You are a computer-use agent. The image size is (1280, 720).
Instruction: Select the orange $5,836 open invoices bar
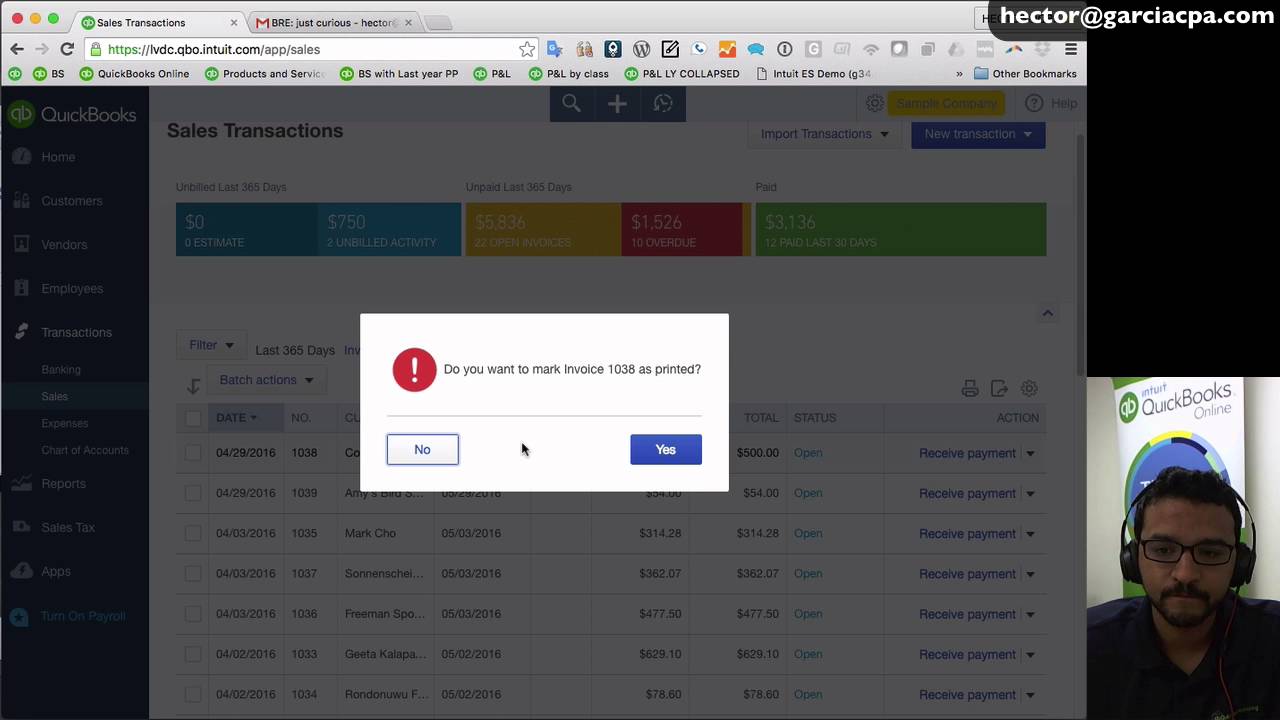[x=543, y=229]
